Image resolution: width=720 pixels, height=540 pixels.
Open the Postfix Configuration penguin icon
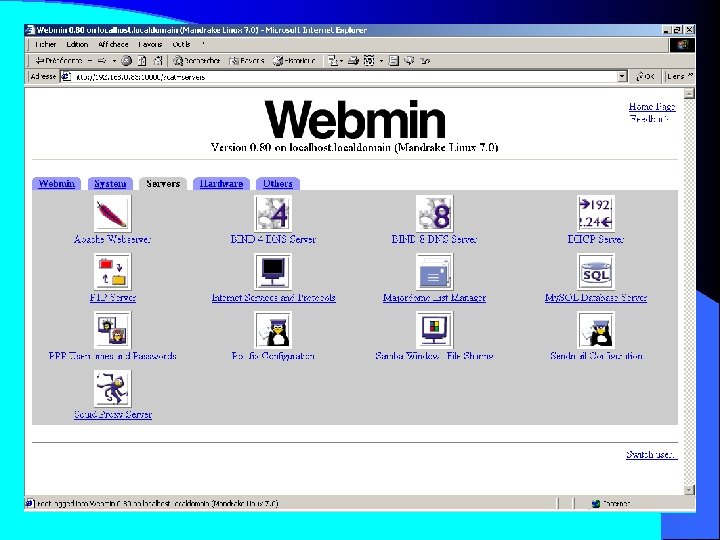click(x=273, y=330)
